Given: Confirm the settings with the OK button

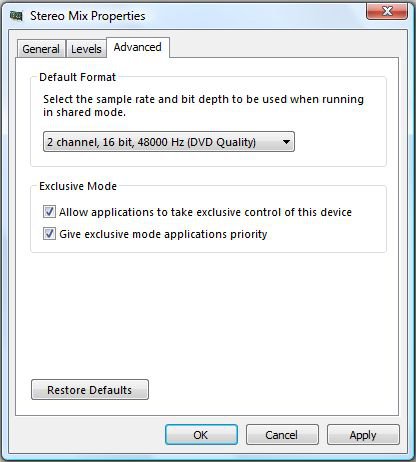Looking at the screenshot, I should point(201,435).
